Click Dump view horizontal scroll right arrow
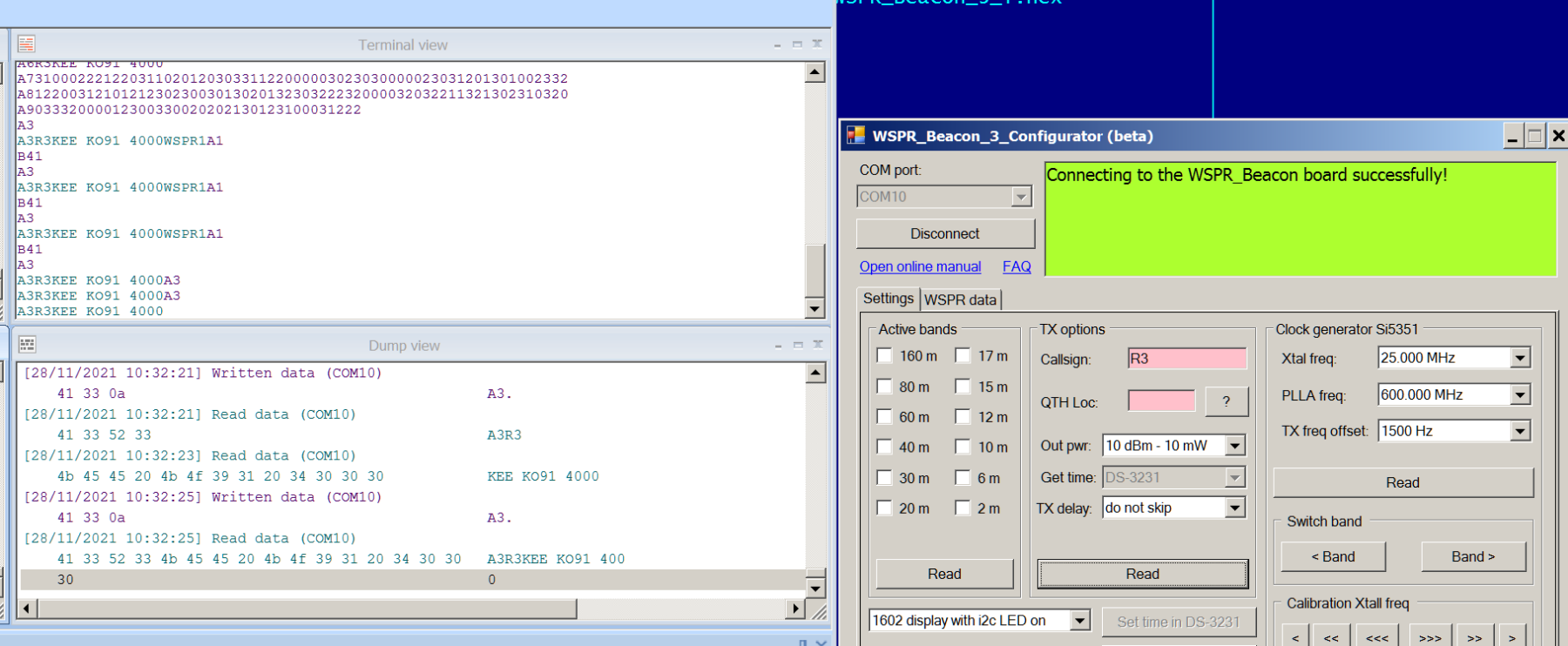Image resolution: width=1568 pixels, height=646 pixels. (794, 609)
